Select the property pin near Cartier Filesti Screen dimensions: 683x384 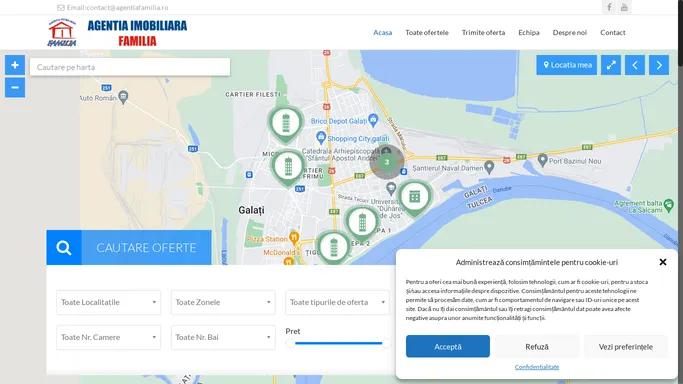(x=286, y=124)
